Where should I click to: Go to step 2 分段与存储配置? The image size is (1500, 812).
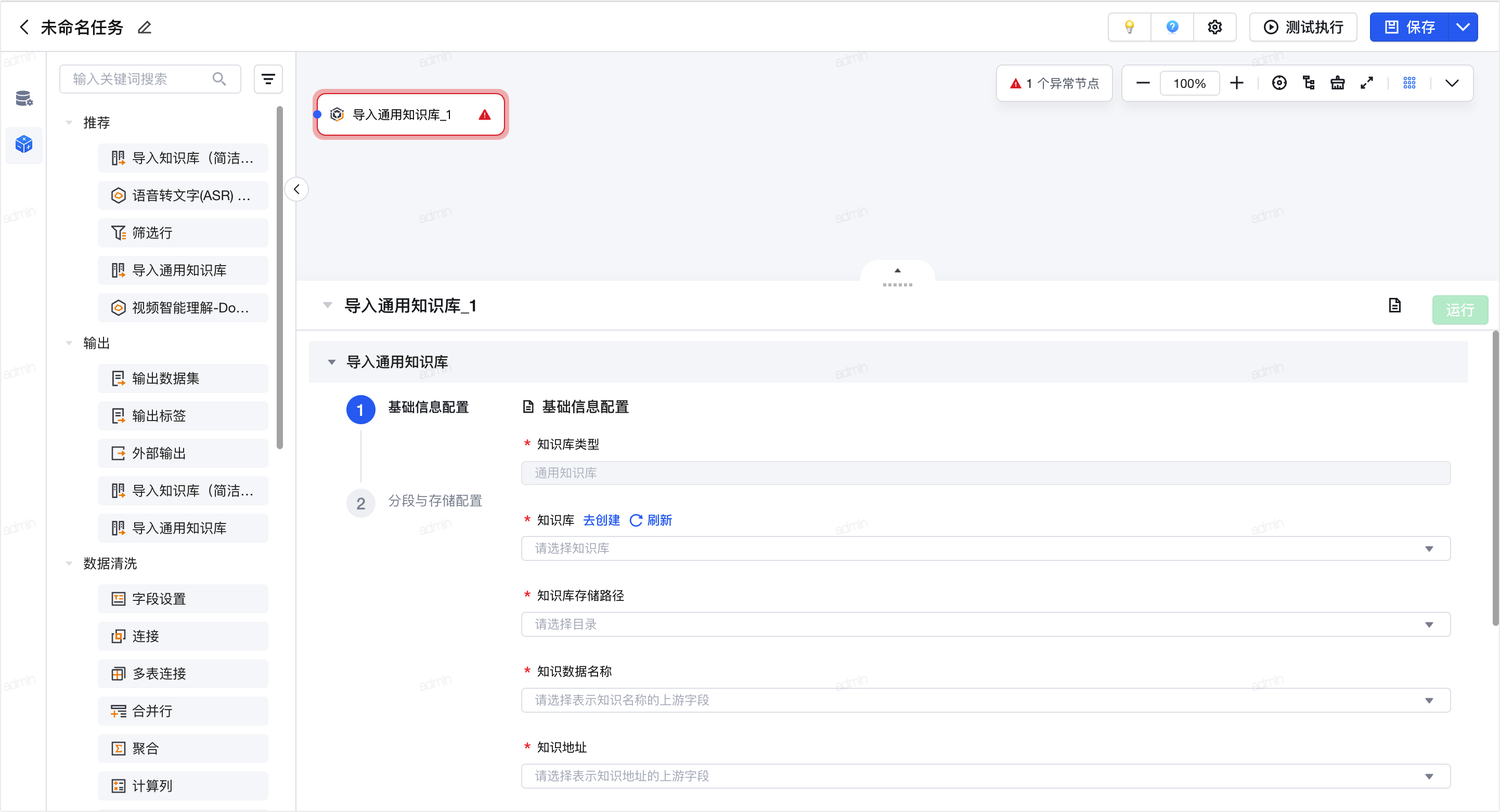click(415, 502)
